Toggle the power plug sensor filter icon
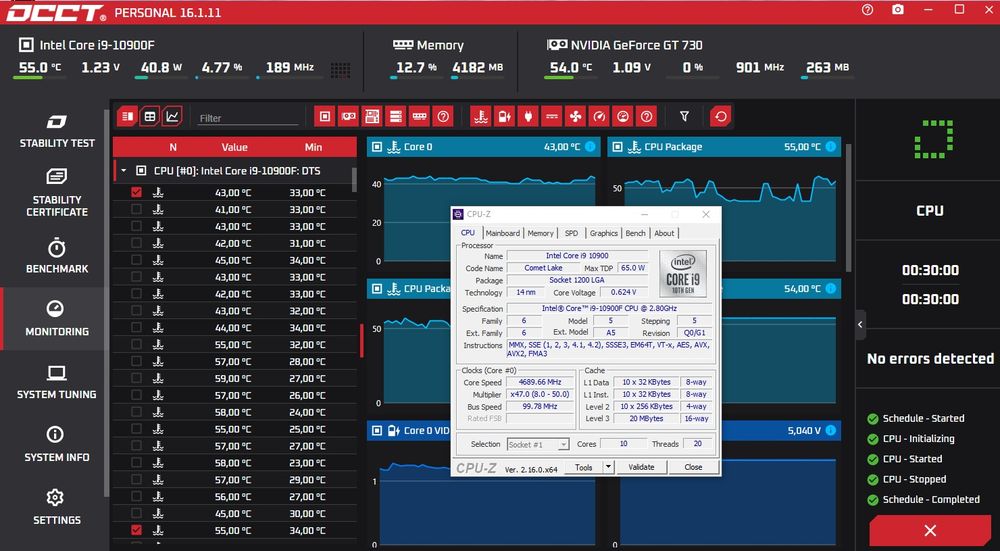The width and height of the screenshot is (1000, 551). [x=527, y=117]
